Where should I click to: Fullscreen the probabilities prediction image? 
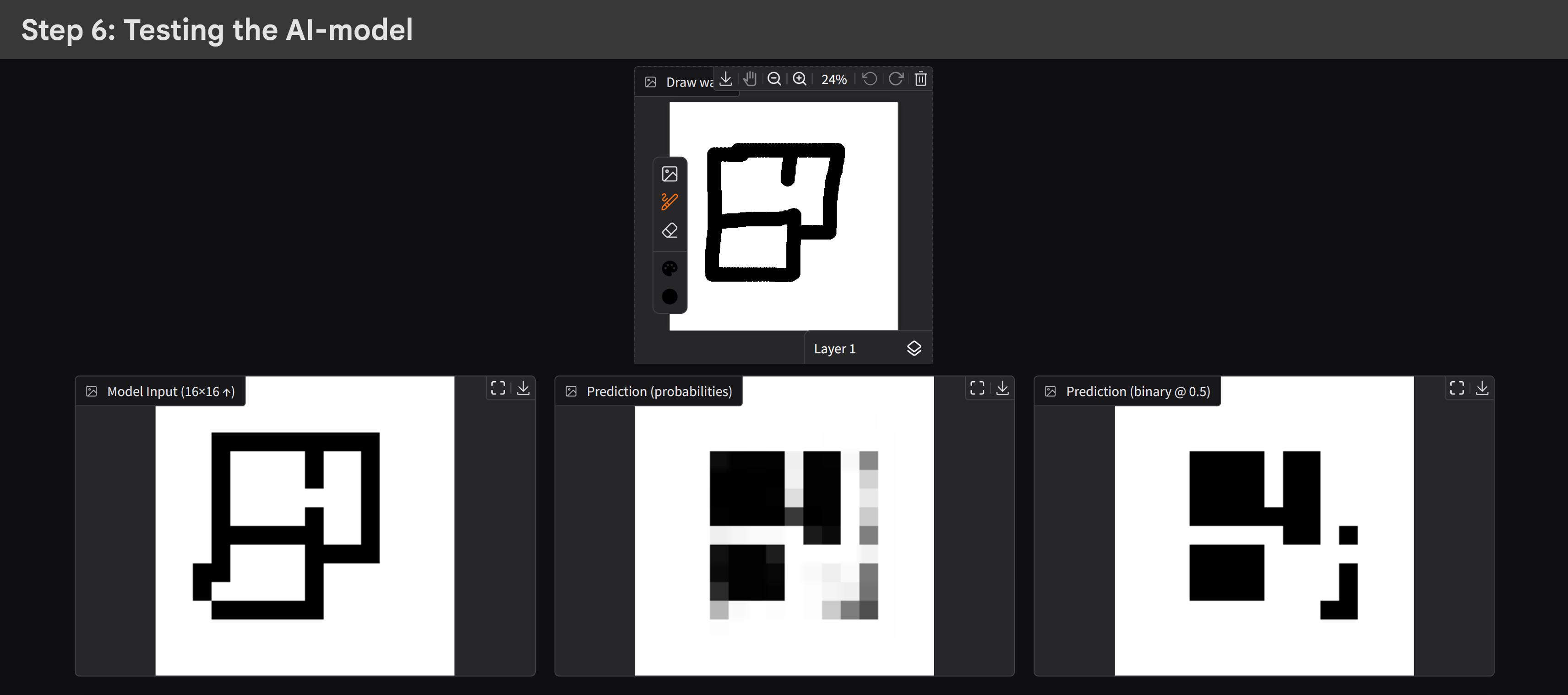click(x=977, y=389)
